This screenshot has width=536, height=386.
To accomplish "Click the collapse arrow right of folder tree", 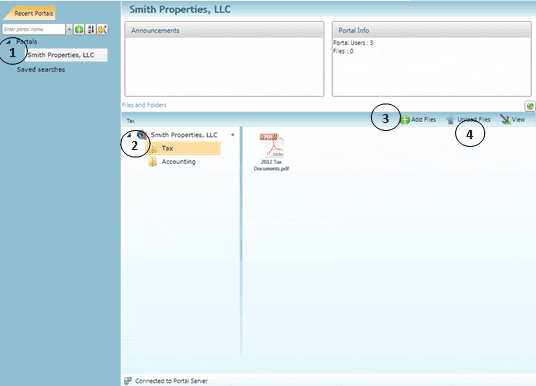I will pos(233,135).
